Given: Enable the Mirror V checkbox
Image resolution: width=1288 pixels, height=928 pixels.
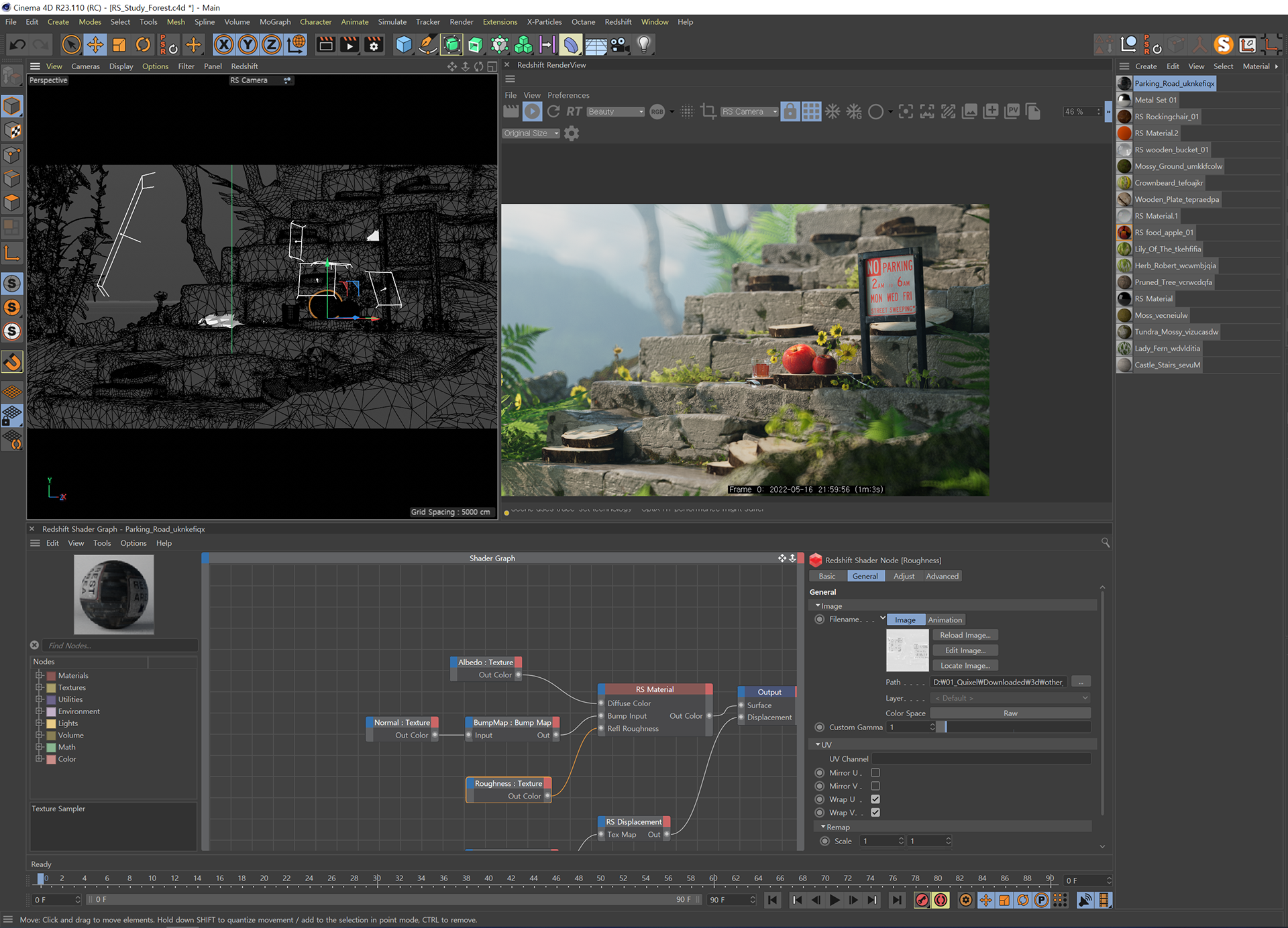Looking at the screenshot, I should (875, 786).
